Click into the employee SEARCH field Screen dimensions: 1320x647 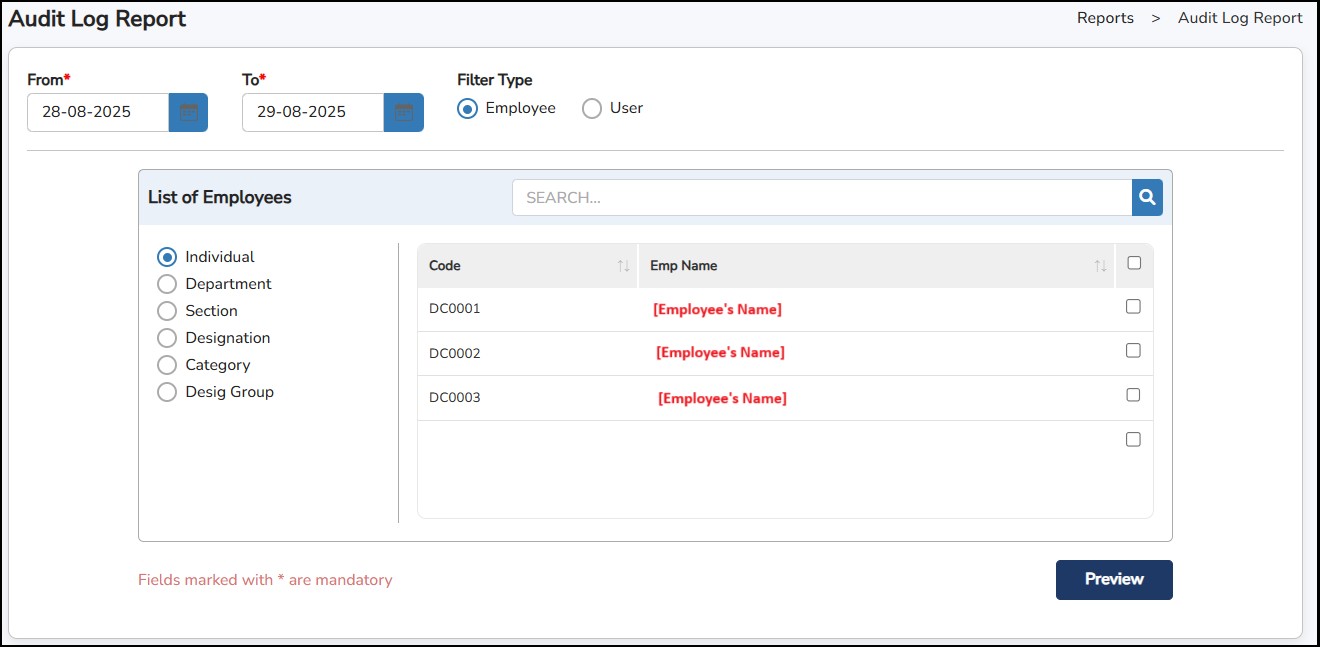tap(820, 198)
